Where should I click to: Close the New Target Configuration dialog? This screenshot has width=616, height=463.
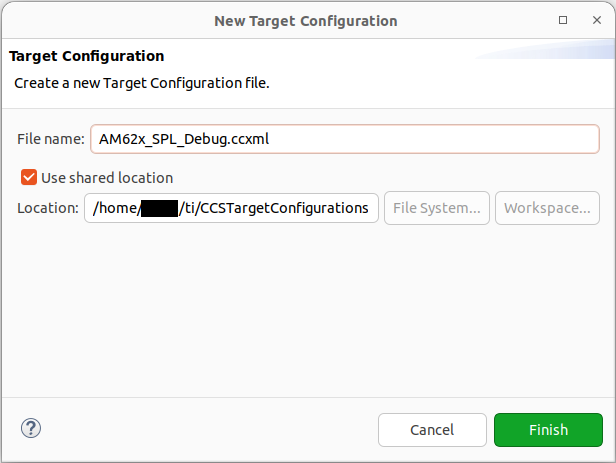tap(594, 20)
